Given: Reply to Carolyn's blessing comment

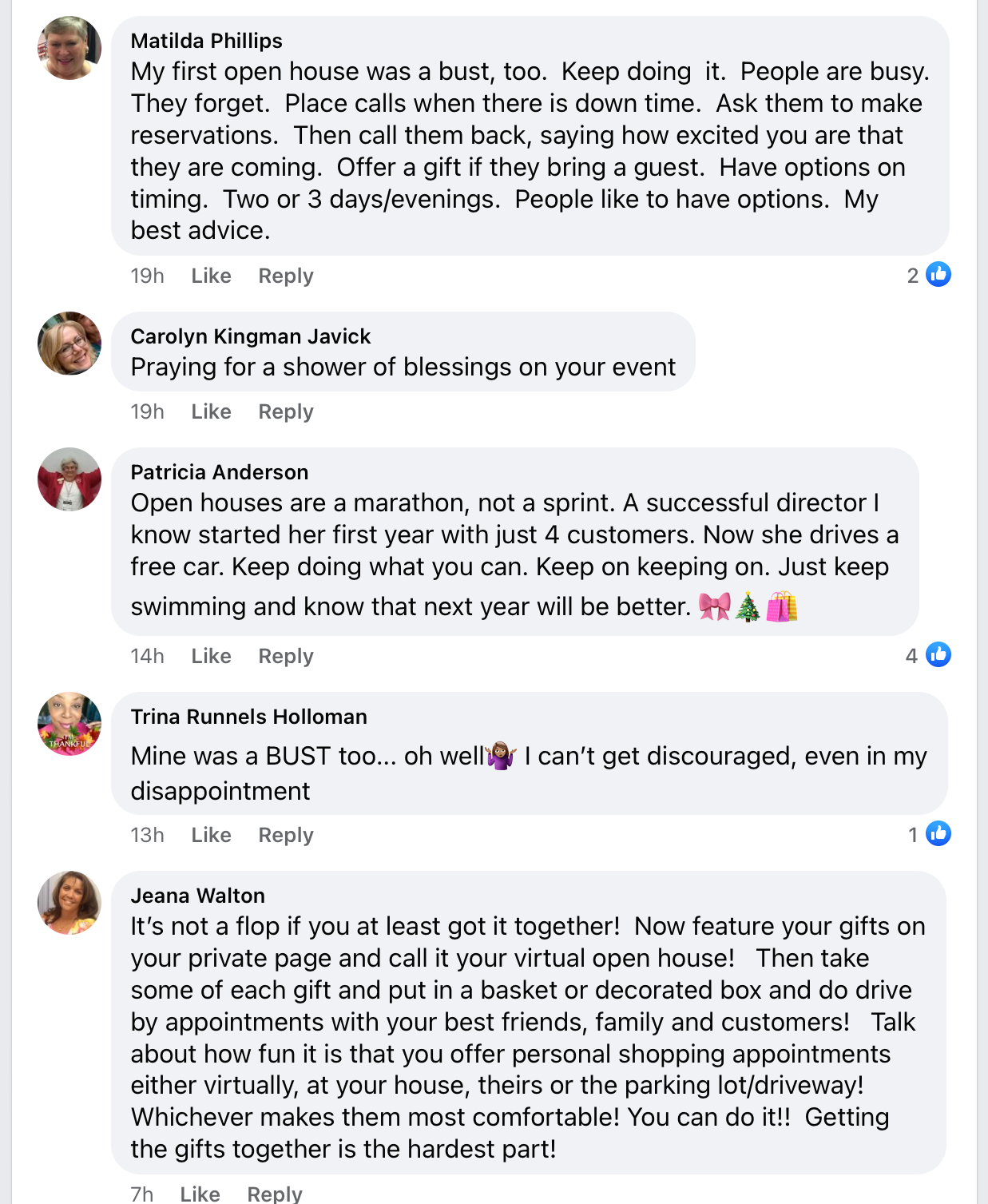Looking at the screenshot, I should tap(286, 412).
